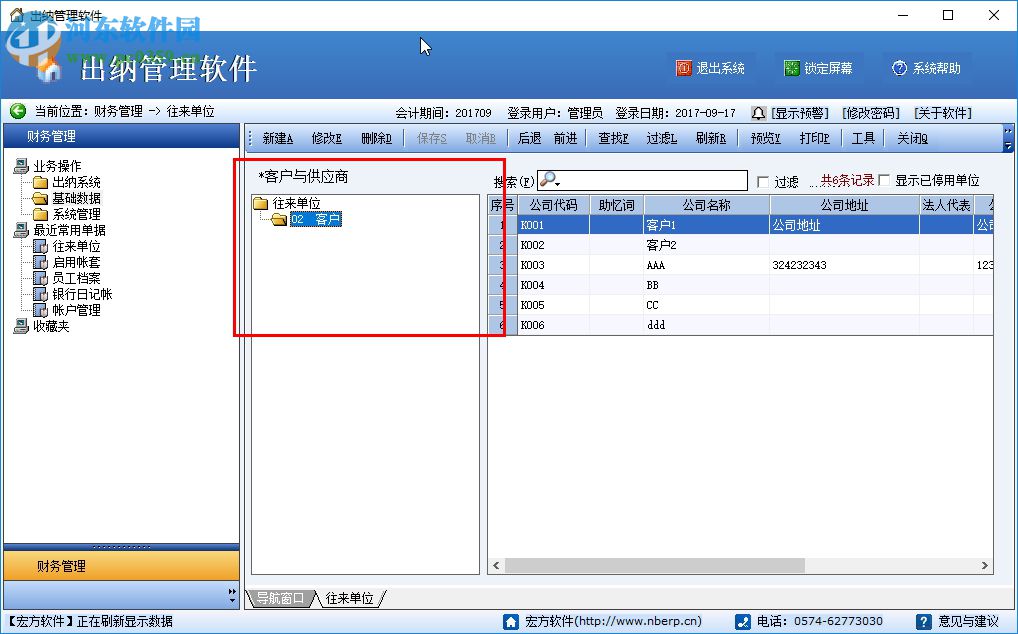
Task: Click the 显示预警 alert bell icon
Action: (x=758, y=113)
